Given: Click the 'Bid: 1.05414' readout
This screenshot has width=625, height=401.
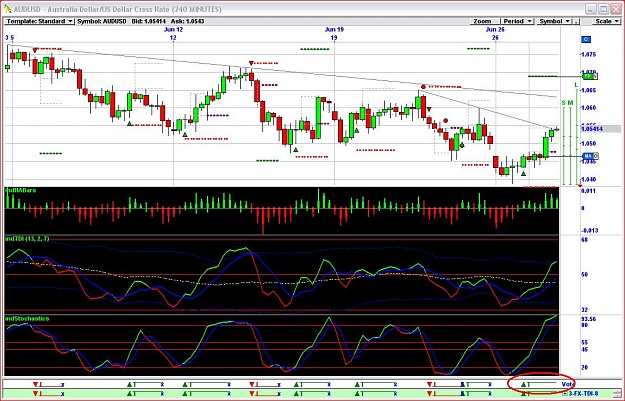Looking at the screenshot, I should tap(149, 21).
